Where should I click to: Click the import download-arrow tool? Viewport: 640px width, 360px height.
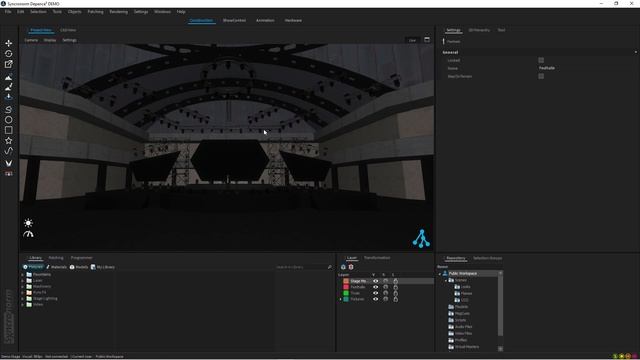click(x=9, y=97)
